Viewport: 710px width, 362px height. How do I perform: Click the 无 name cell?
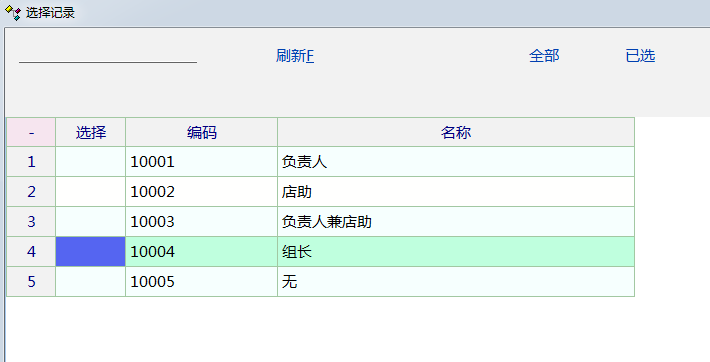tap(456, 281)
